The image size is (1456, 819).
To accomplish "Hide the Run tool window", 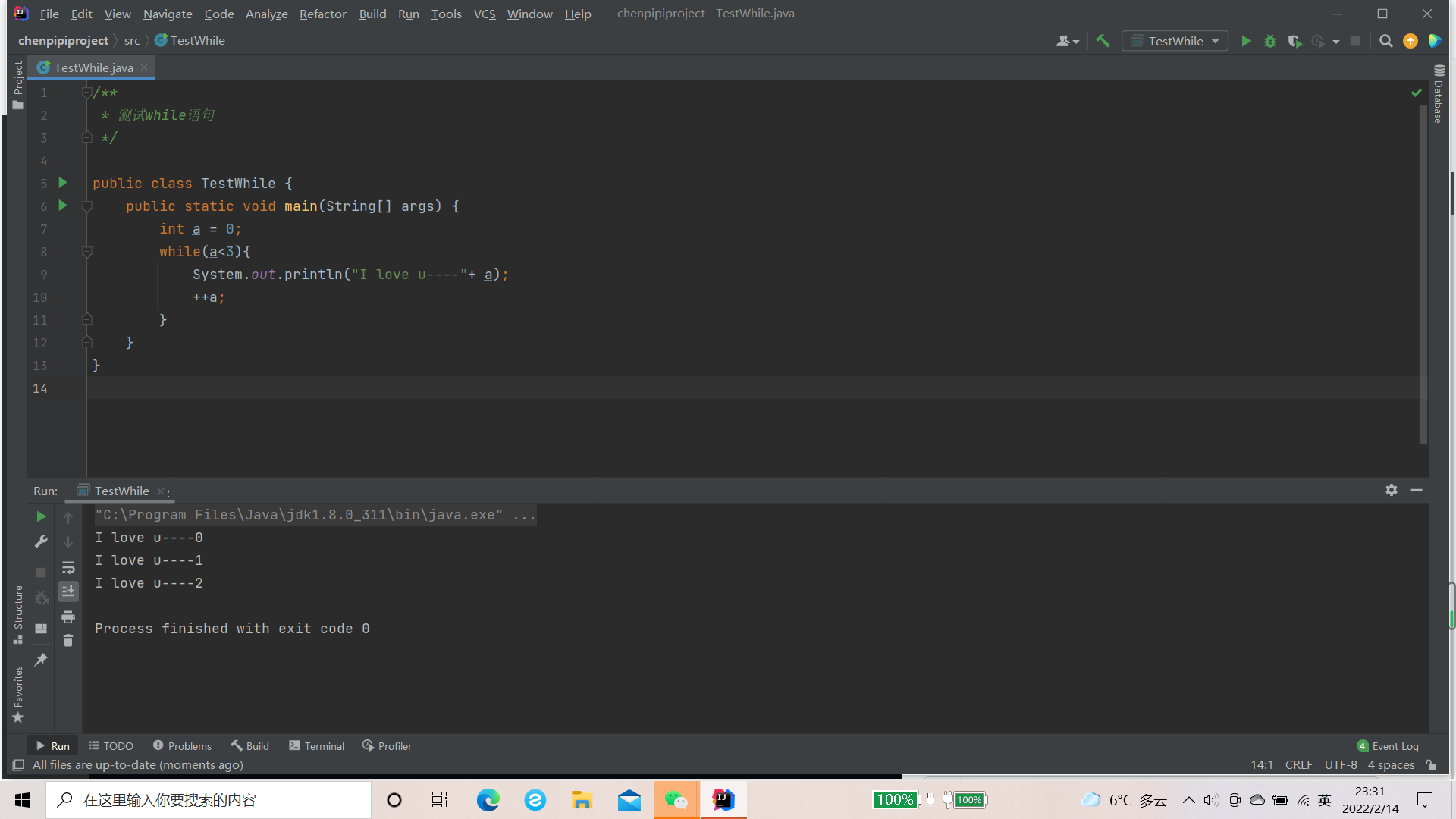I will (x=1416, y=490).
